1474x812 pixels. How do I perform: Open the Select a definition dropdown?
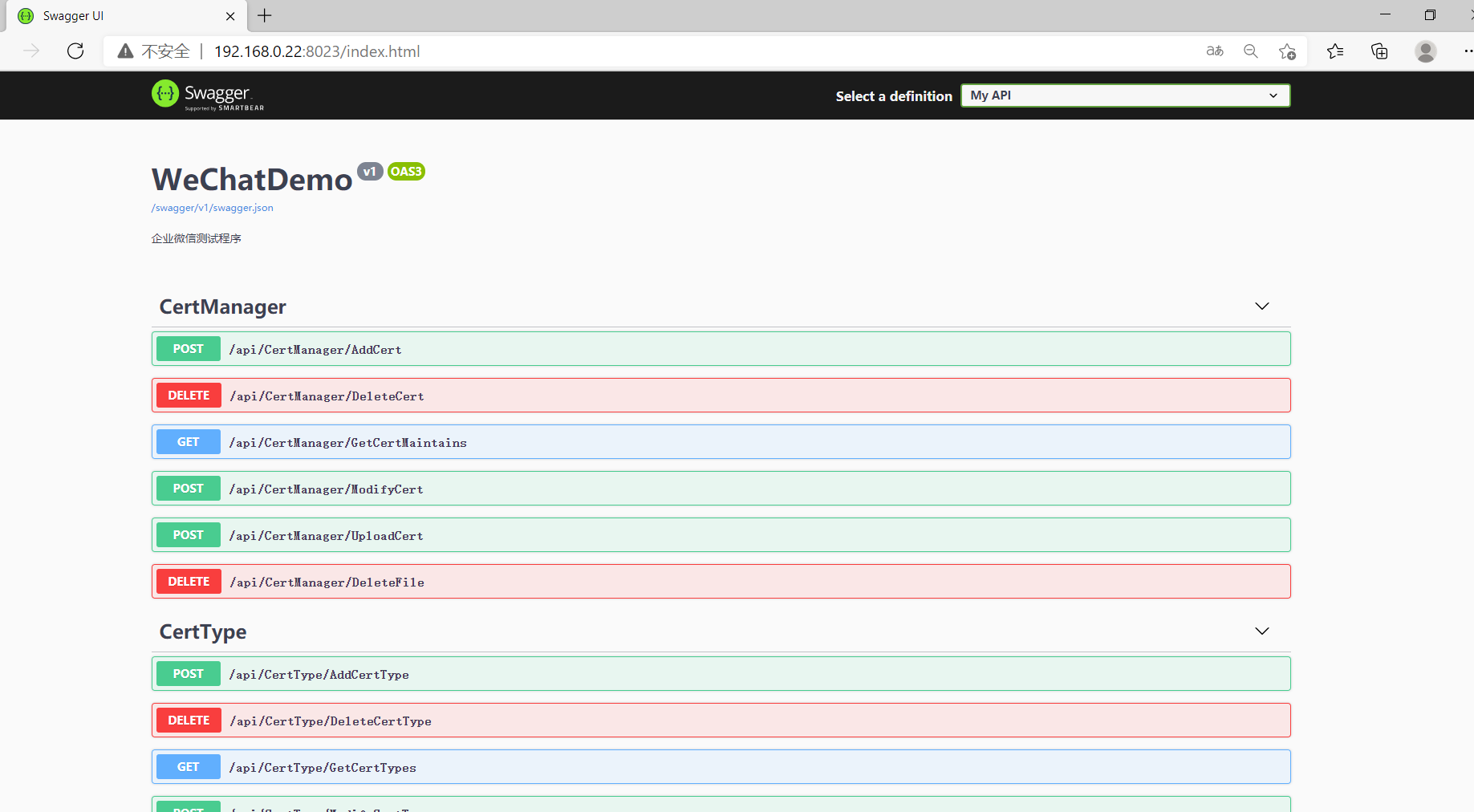[1125, 95]
